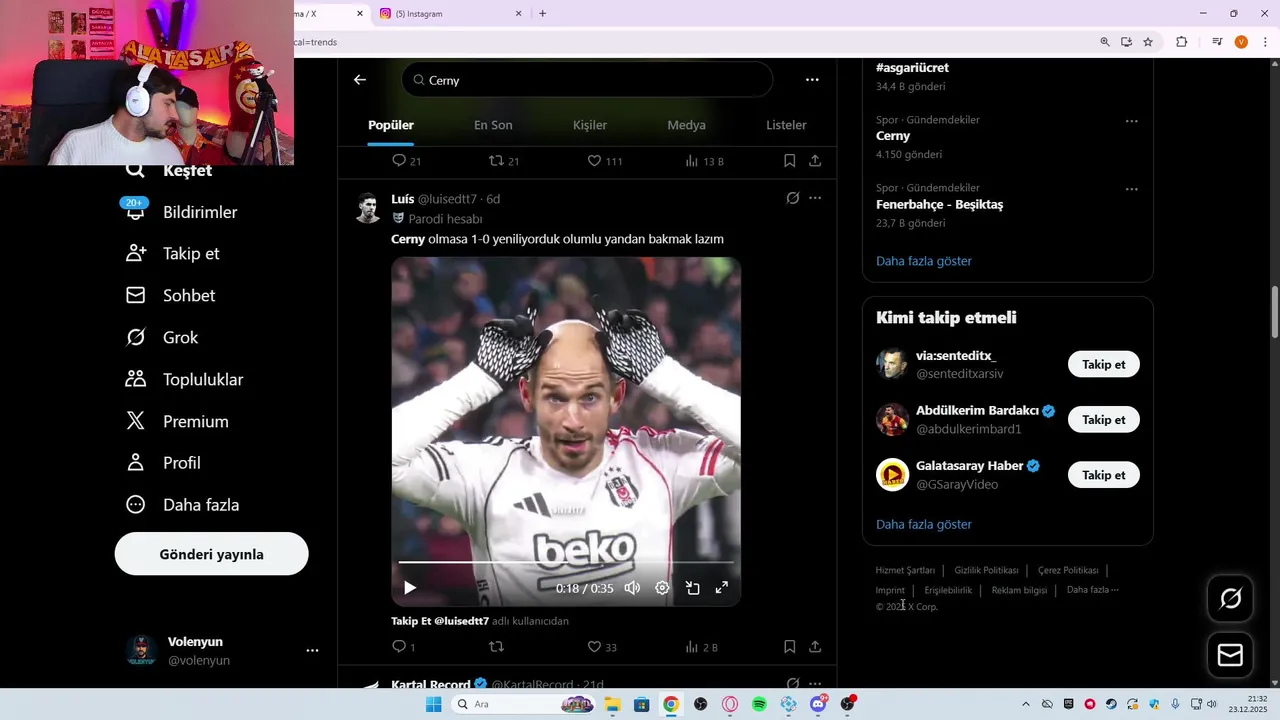Screen dimensions: 1280x720
Task: Go back using the arrow beside search
Action: (360, 80)
